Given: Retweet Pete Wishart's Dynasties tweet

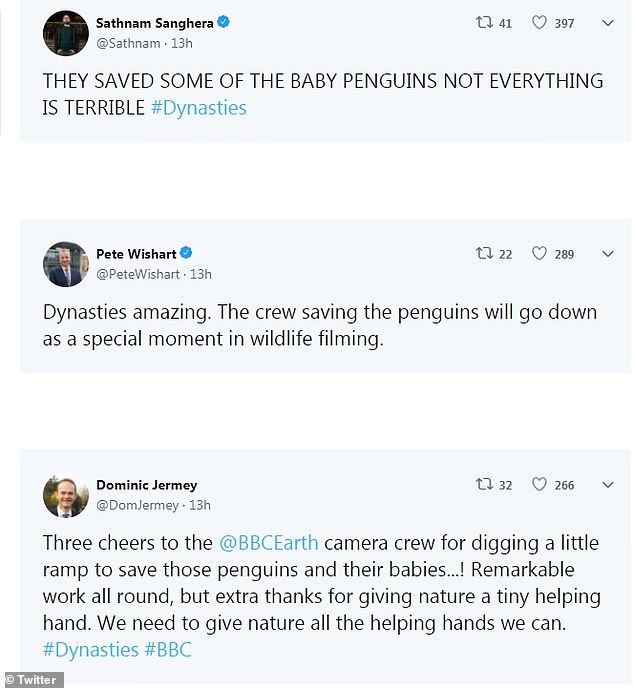Looking at the screenshot, I should pyautogui.click(x=485, y=254).
